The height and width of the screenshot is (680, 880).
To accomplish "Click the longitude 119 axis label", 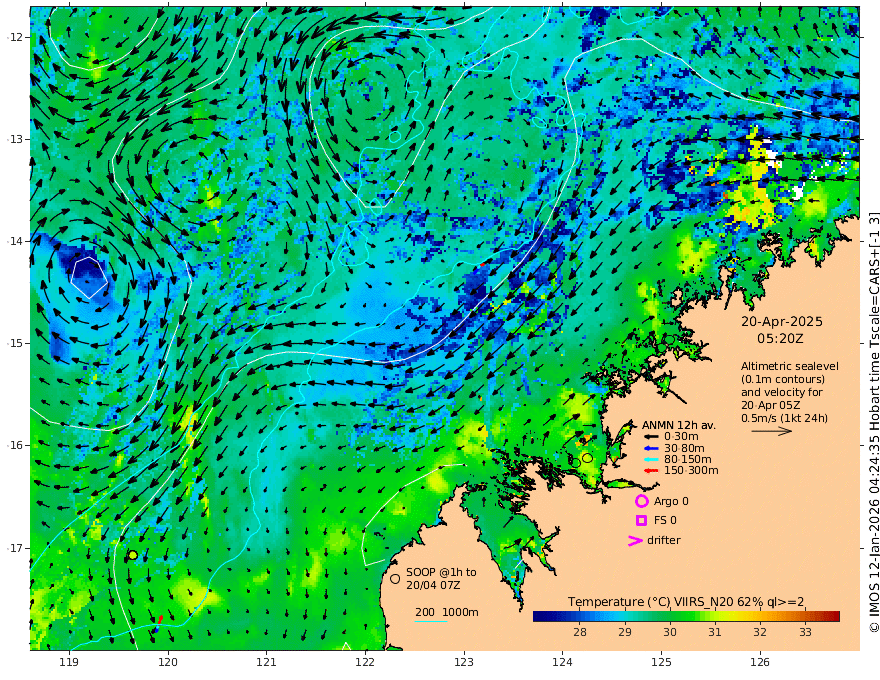I will click(69, 663).
